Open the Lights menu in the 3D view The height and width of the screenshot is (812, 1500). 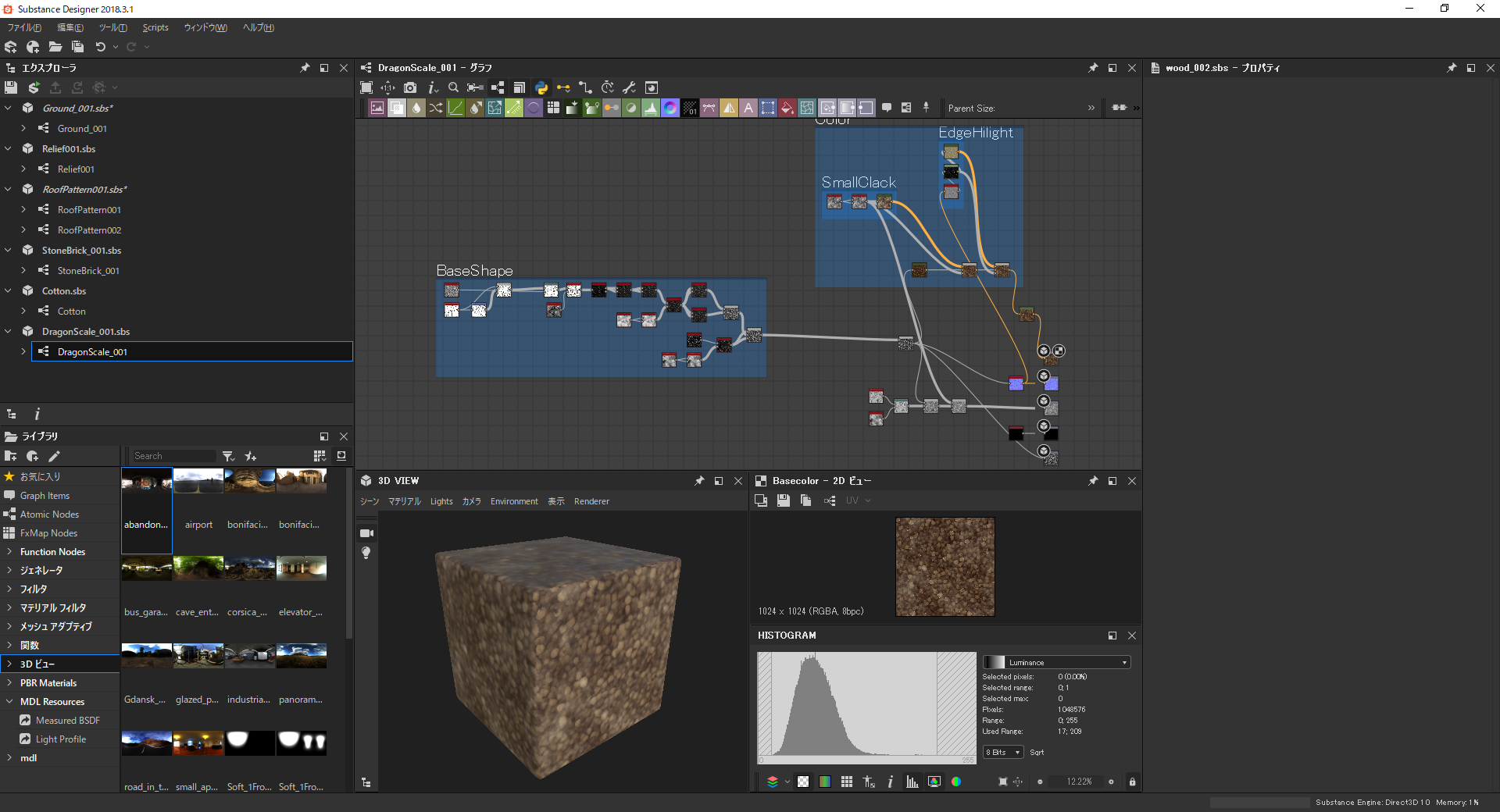(441, 501)
